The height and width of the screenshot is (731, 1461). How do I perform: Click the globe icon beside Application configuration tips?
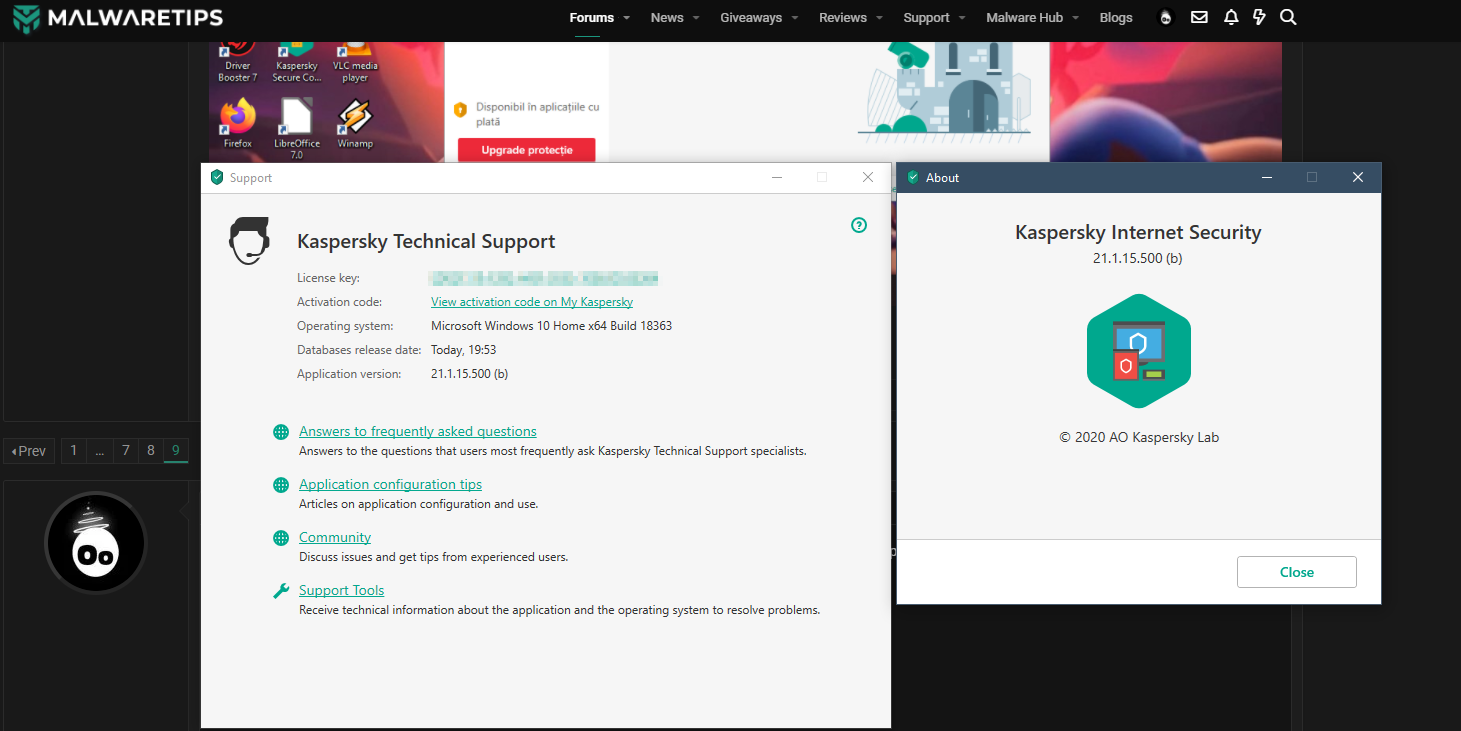point(281,485)
